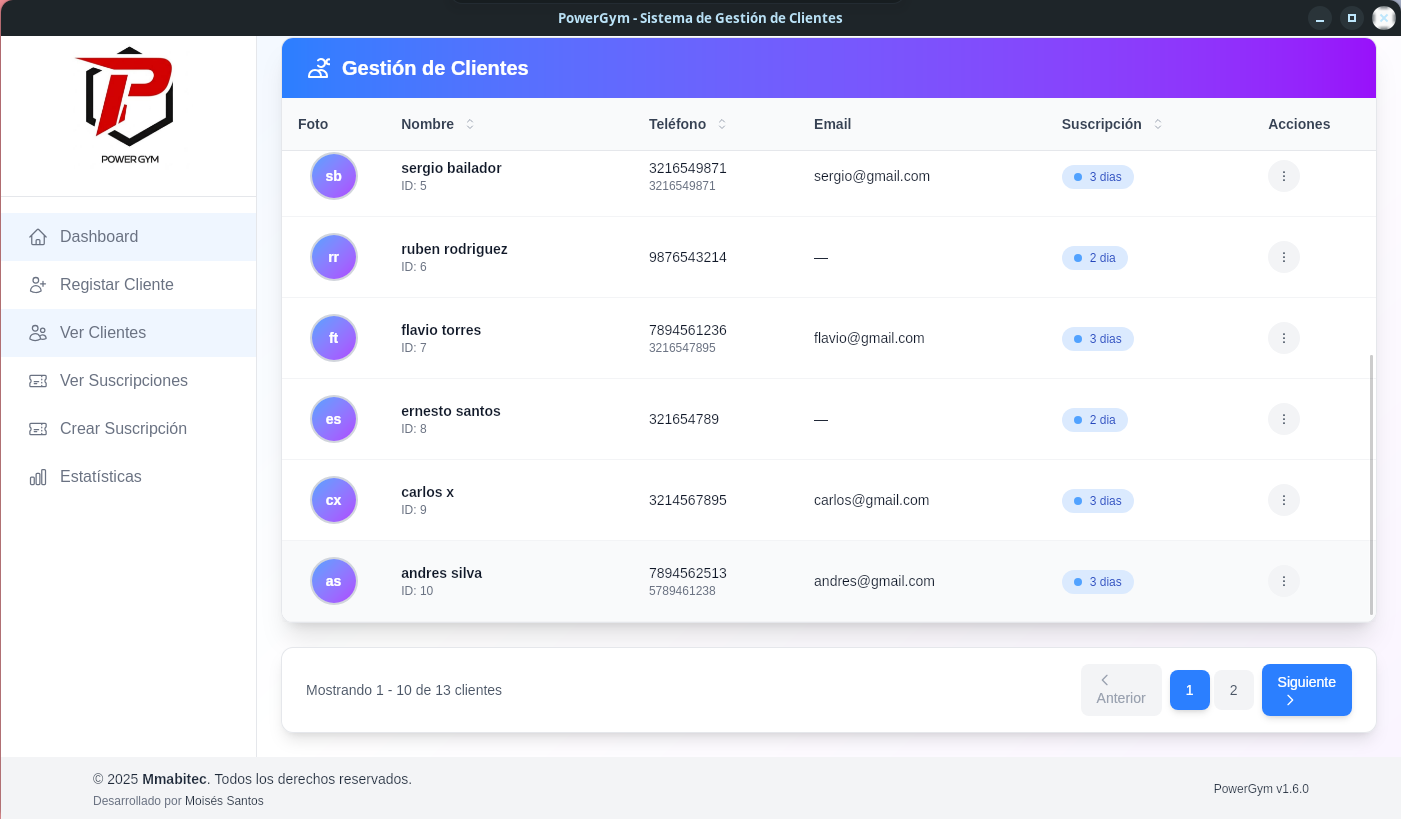Open actions menu for sergio bailador
1401x819 pixels.
[1284, 176]
